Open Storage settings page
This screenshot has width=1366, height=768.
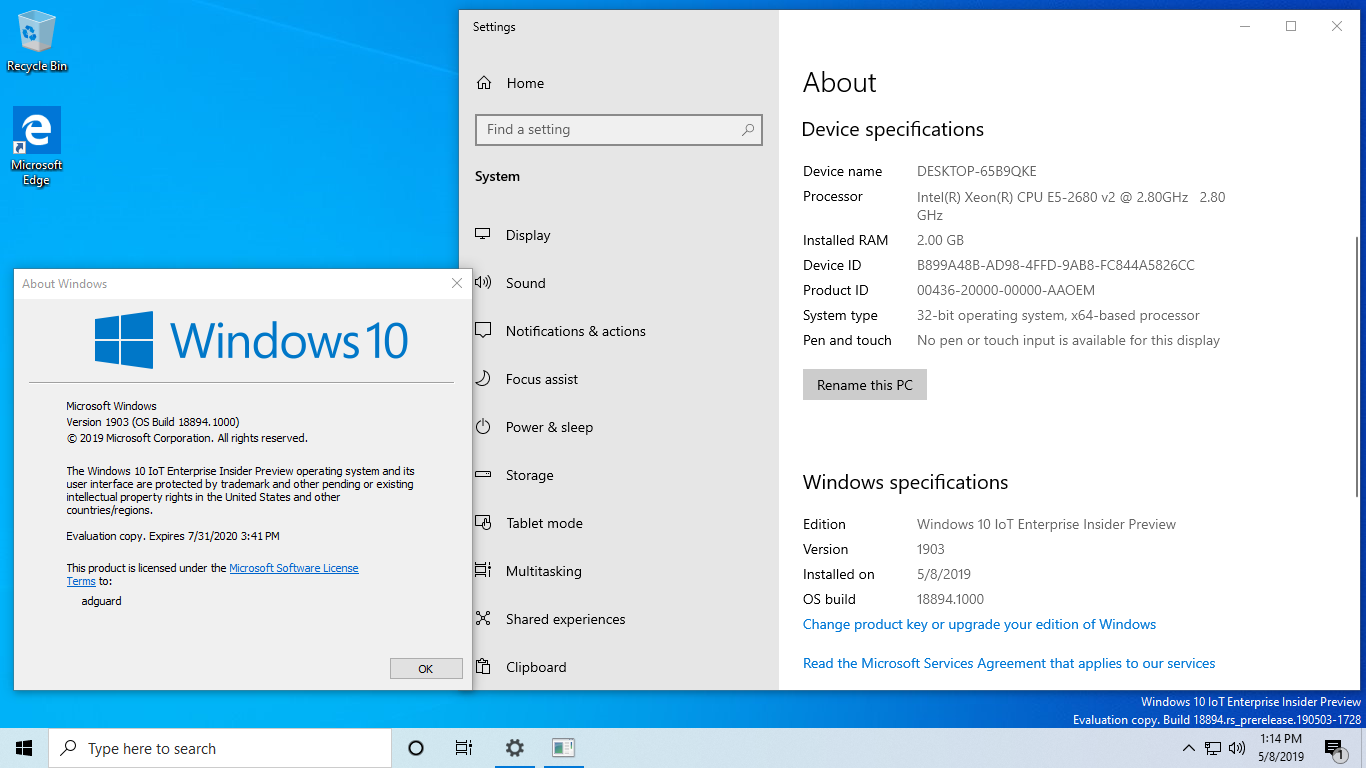click(x=530, y=475)
